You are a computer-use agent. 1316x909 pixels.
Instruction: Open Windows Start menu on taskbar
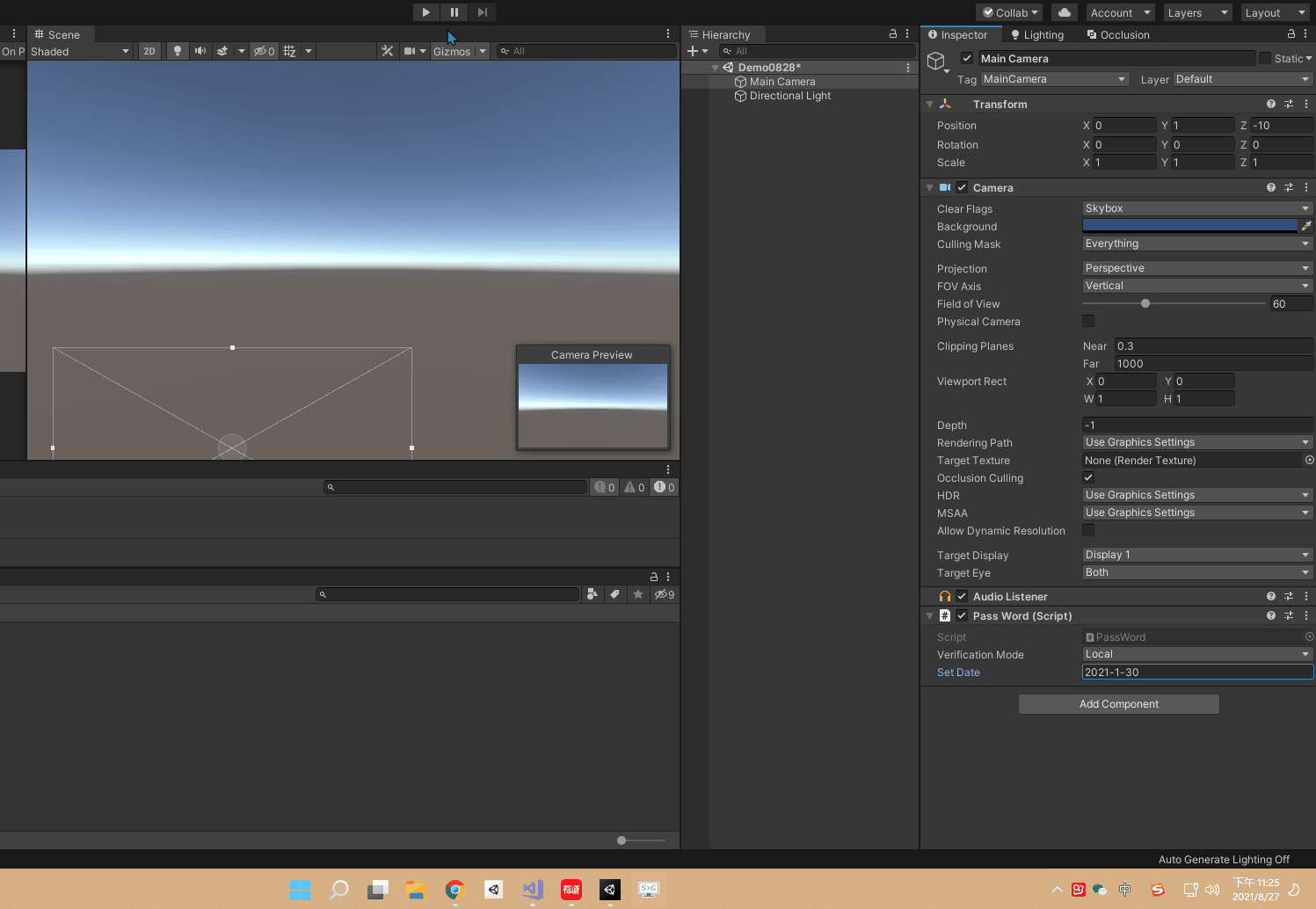tap(300, 890)
